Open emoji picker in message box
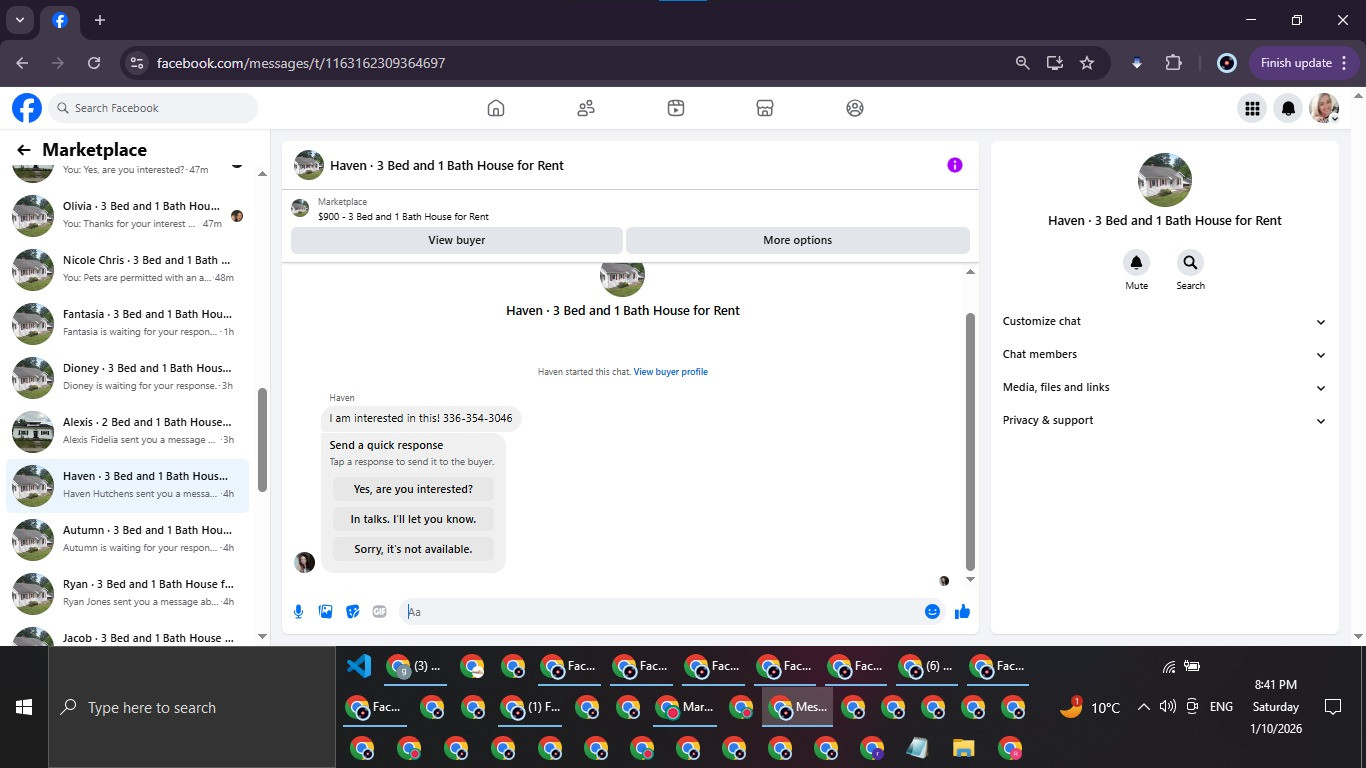 click(932, 611)
